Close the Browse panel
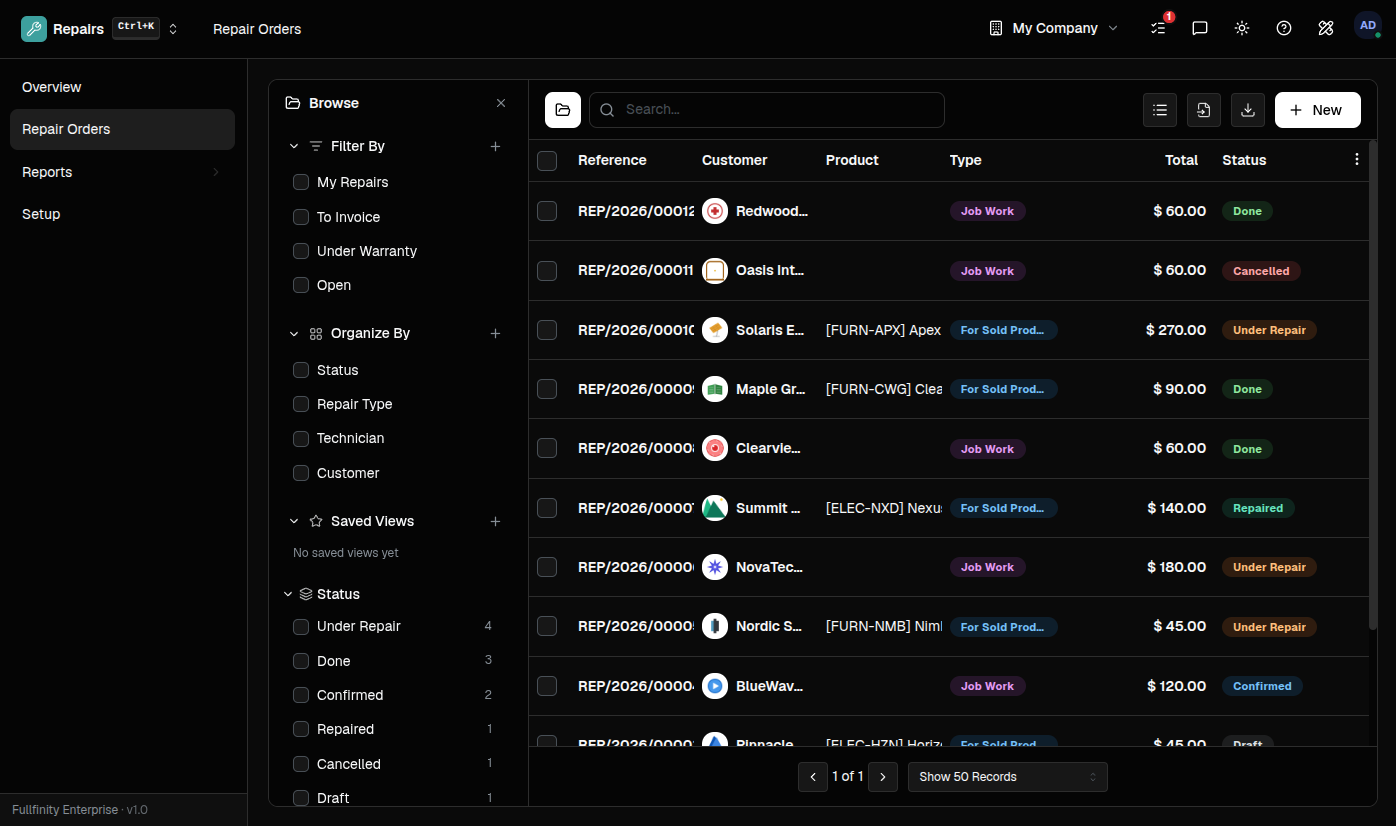This screenshot has width=1396, height=826. [501, 103]
